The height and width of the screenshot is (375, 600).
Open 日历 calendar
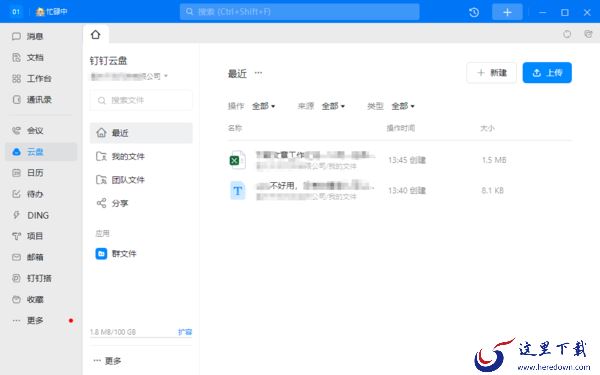pos(34,173)
